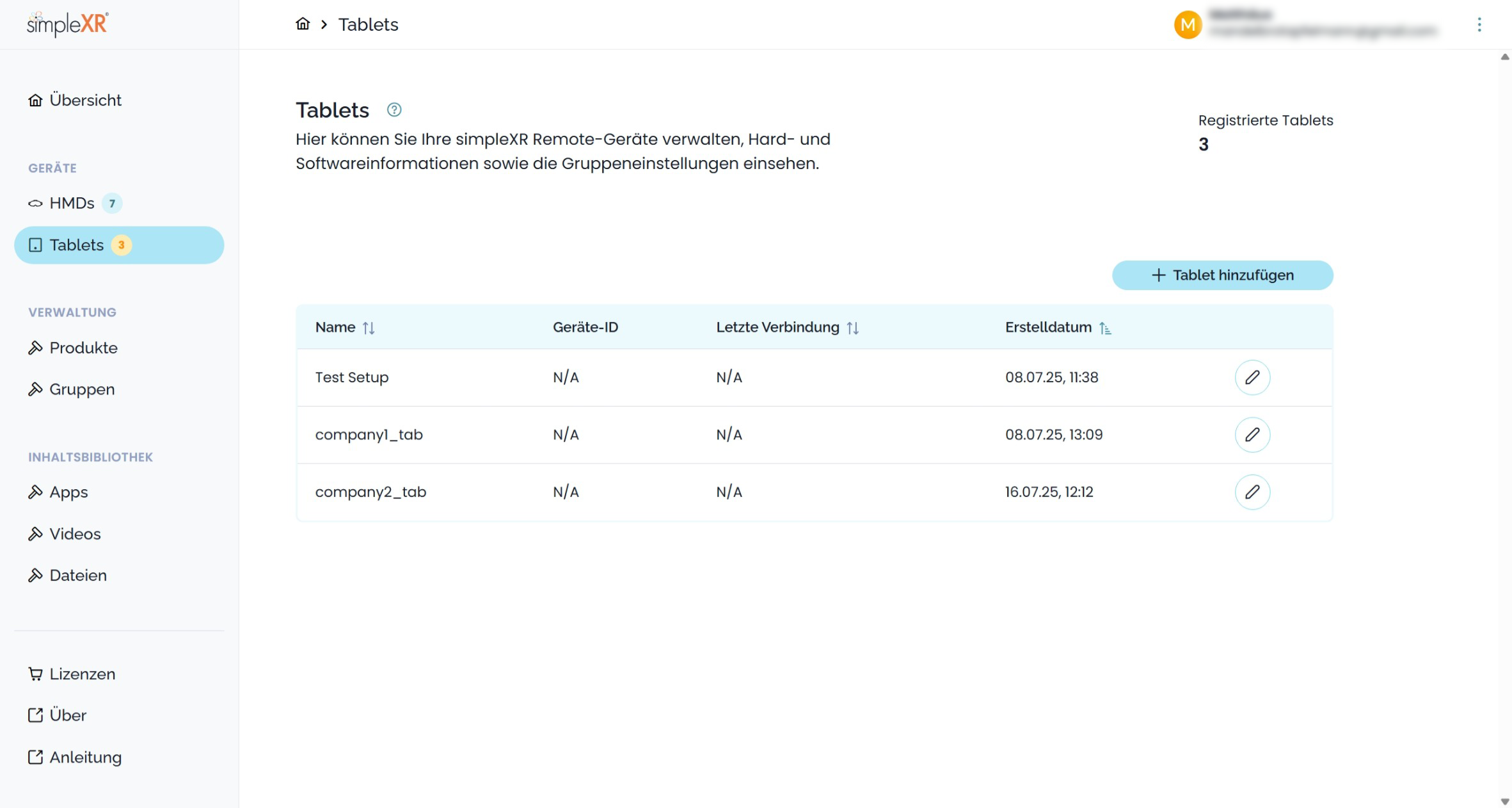Open Gruppen in the sidebar
1512x808 pixels.
click(82, 390)
